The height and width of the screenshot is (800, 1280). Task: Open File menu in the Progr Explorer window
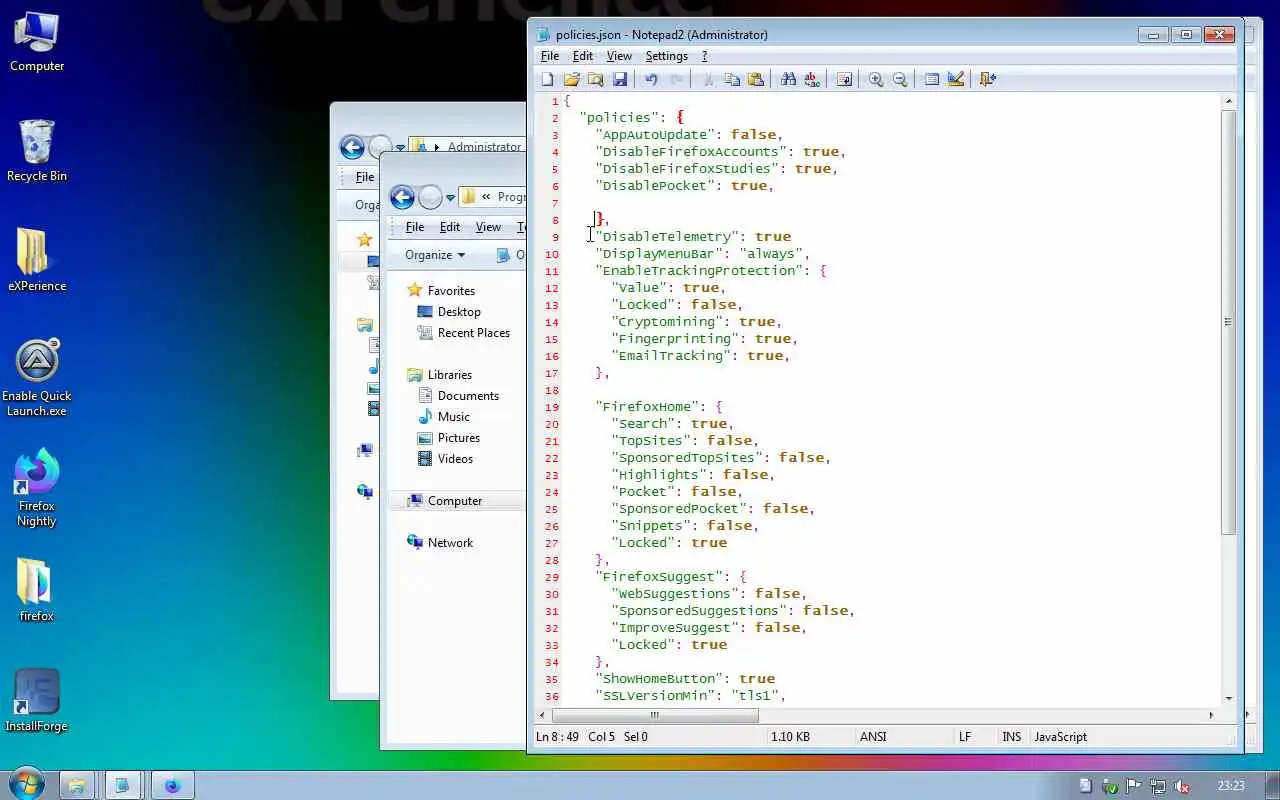pos(414,227)
